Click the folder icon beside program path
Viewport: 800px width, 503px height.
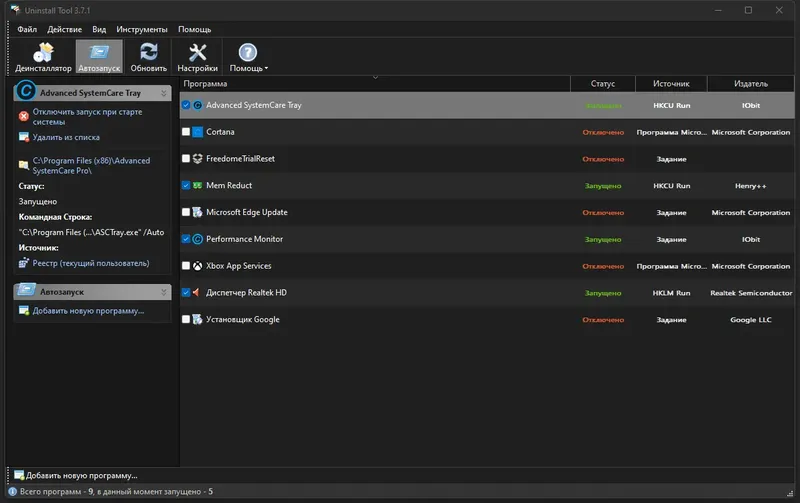[x=23, y=165]
